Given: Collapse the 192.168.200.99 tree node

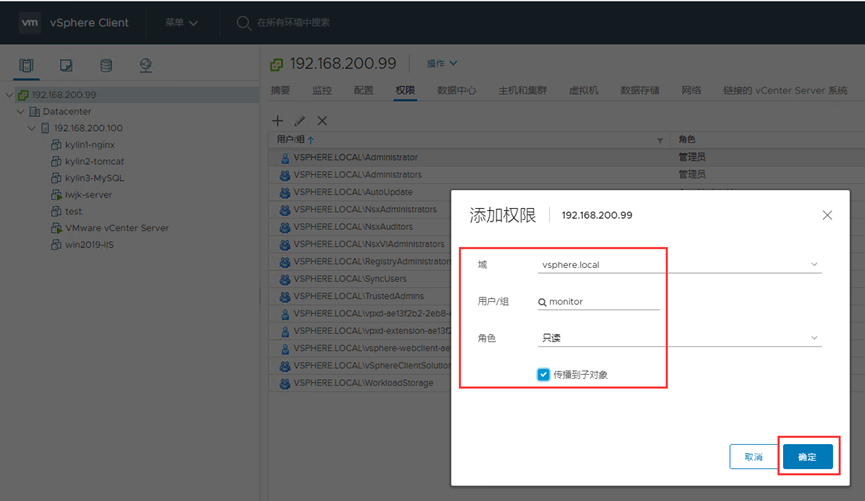Looking at the screenshot, I should click(9, 95).
